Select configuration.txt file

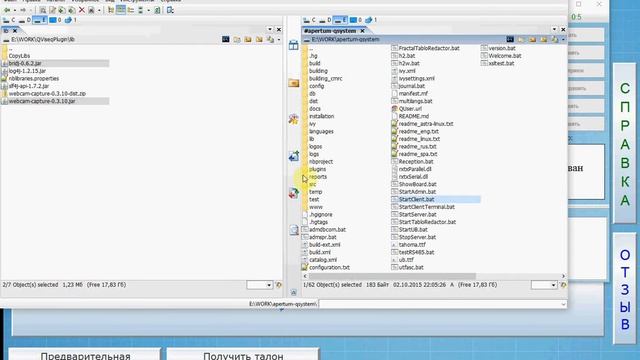329,267
